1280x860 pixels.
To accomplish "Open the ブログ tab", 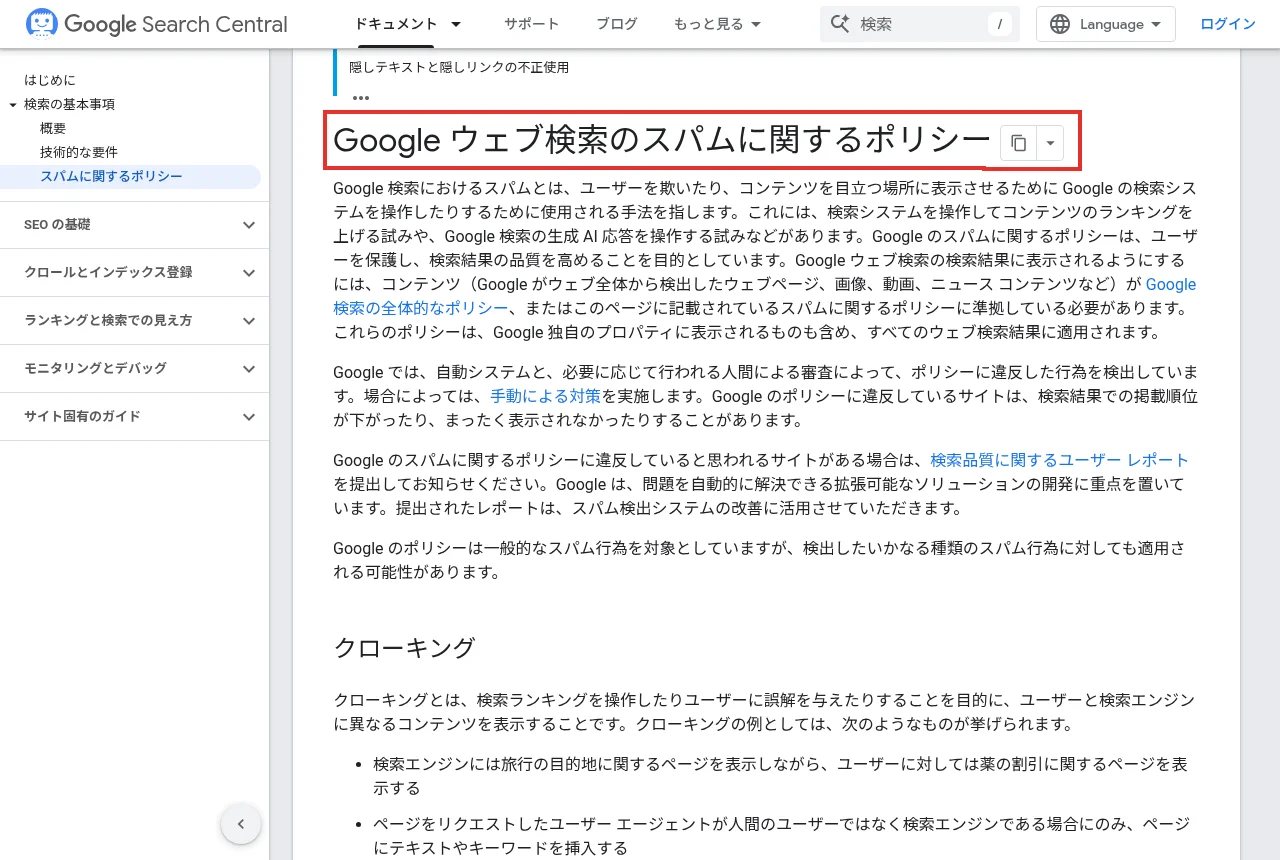I will tap(617, 24).
